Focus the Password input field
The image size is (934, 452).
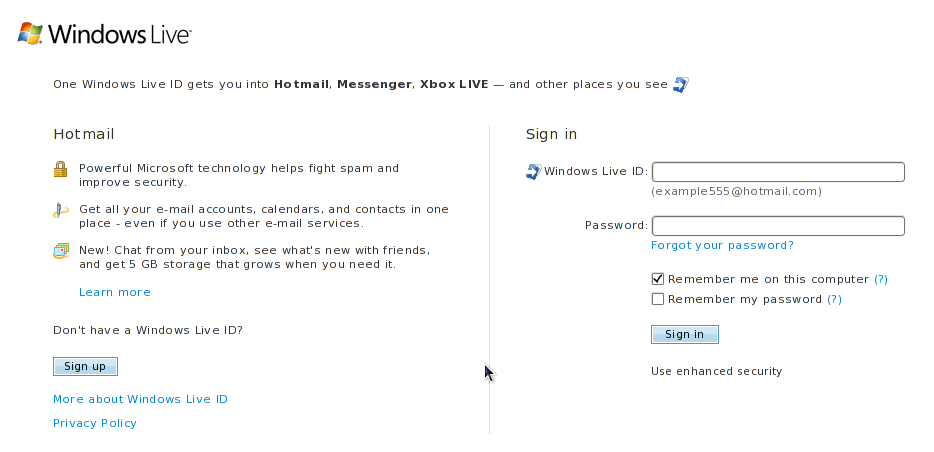coord(779,226)
